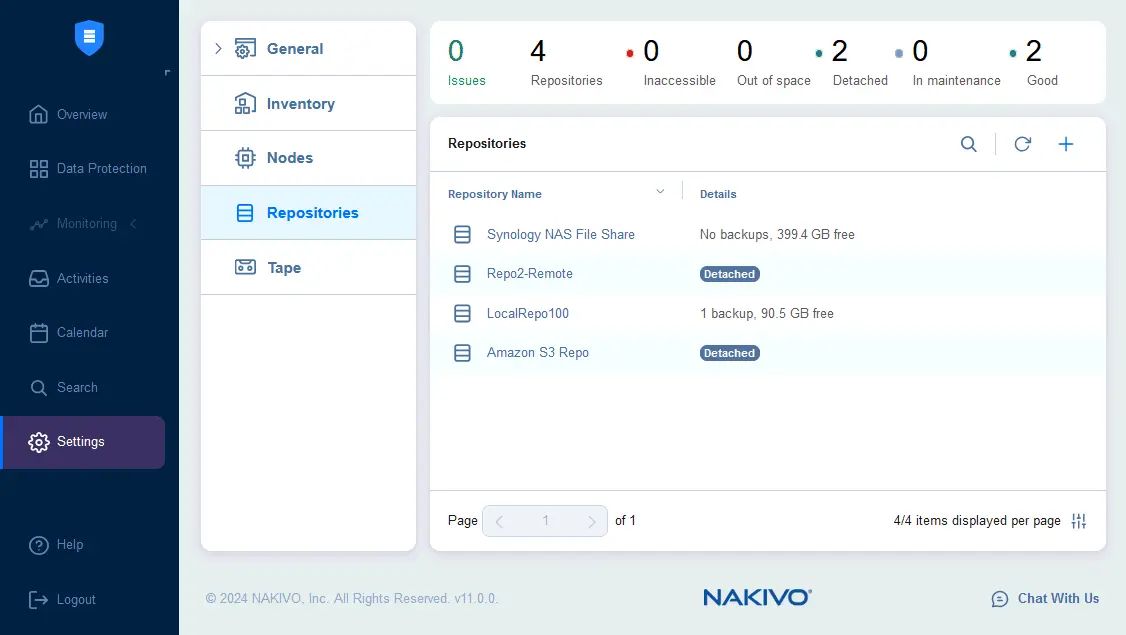This screenshot has width=1126, height=635.
Task: Click the Issues counter
Action: click(x=467, y=62)
